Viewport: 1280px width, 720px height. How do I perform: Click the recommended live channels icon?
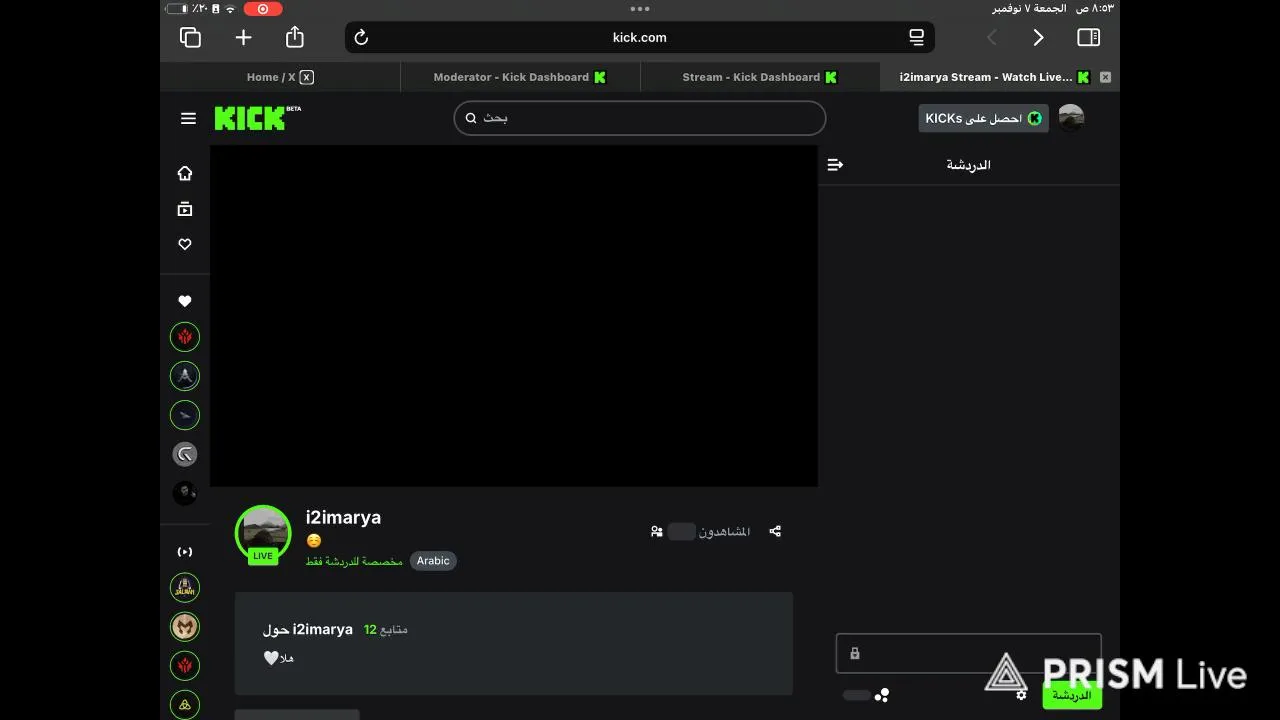(x=185, y=552)
